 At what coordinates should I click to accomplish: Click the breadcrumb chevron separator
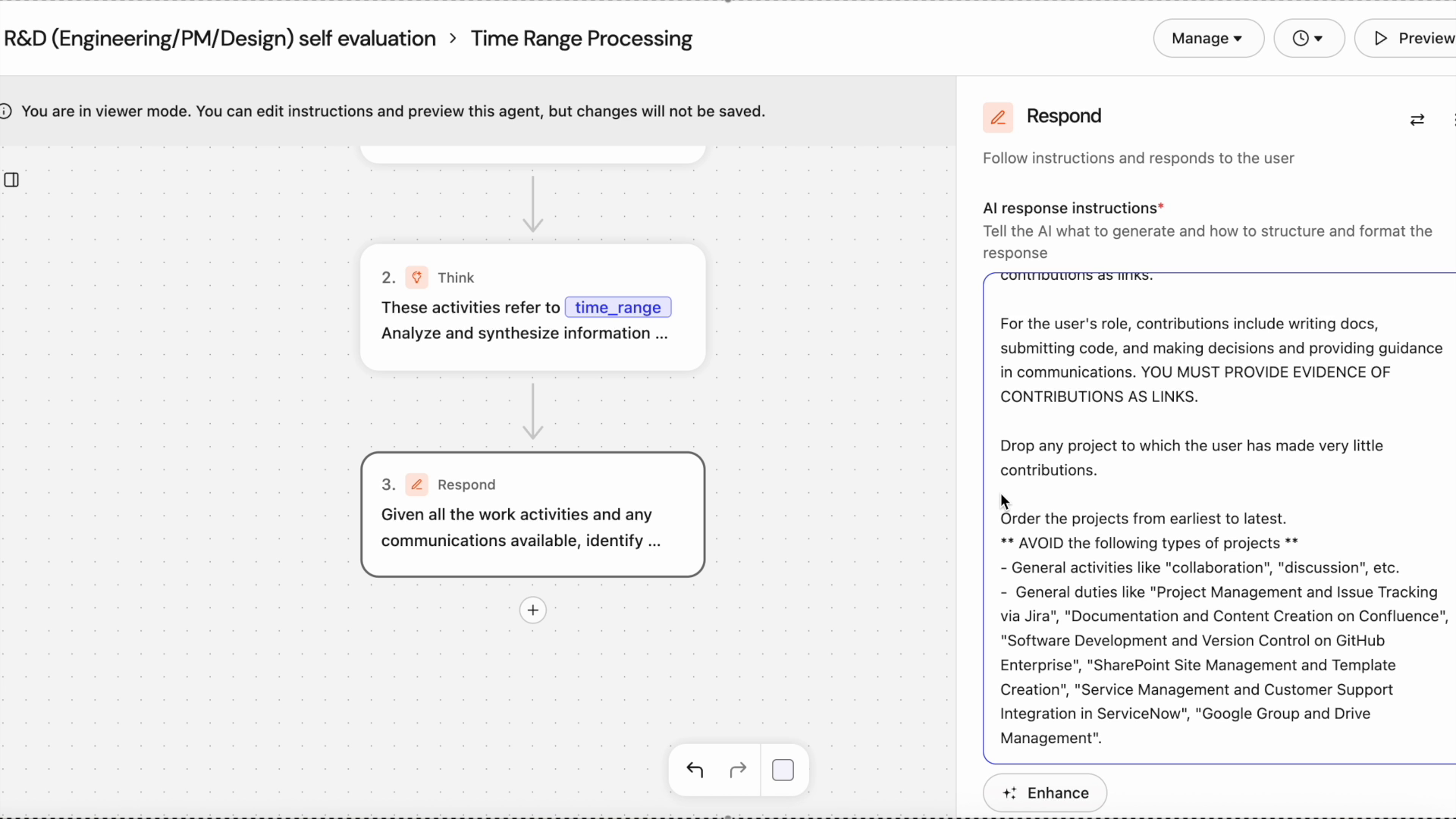(453, 39)
